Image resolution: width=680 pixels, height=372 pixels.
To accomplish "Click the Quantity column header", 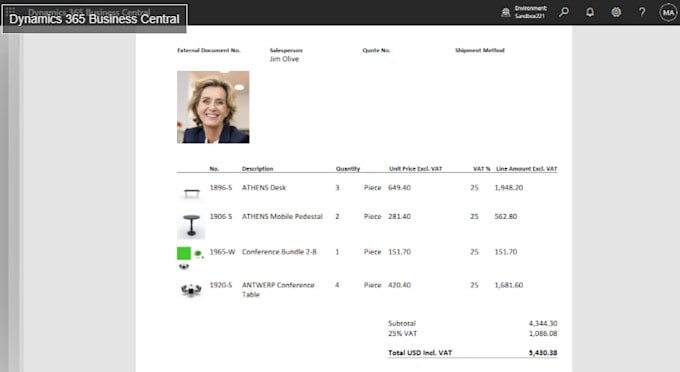I will (x=348, y=169).
